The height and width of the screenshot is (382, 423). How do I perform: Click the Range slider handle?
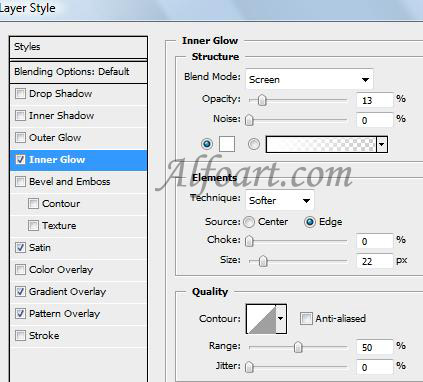tap(298, 347)
